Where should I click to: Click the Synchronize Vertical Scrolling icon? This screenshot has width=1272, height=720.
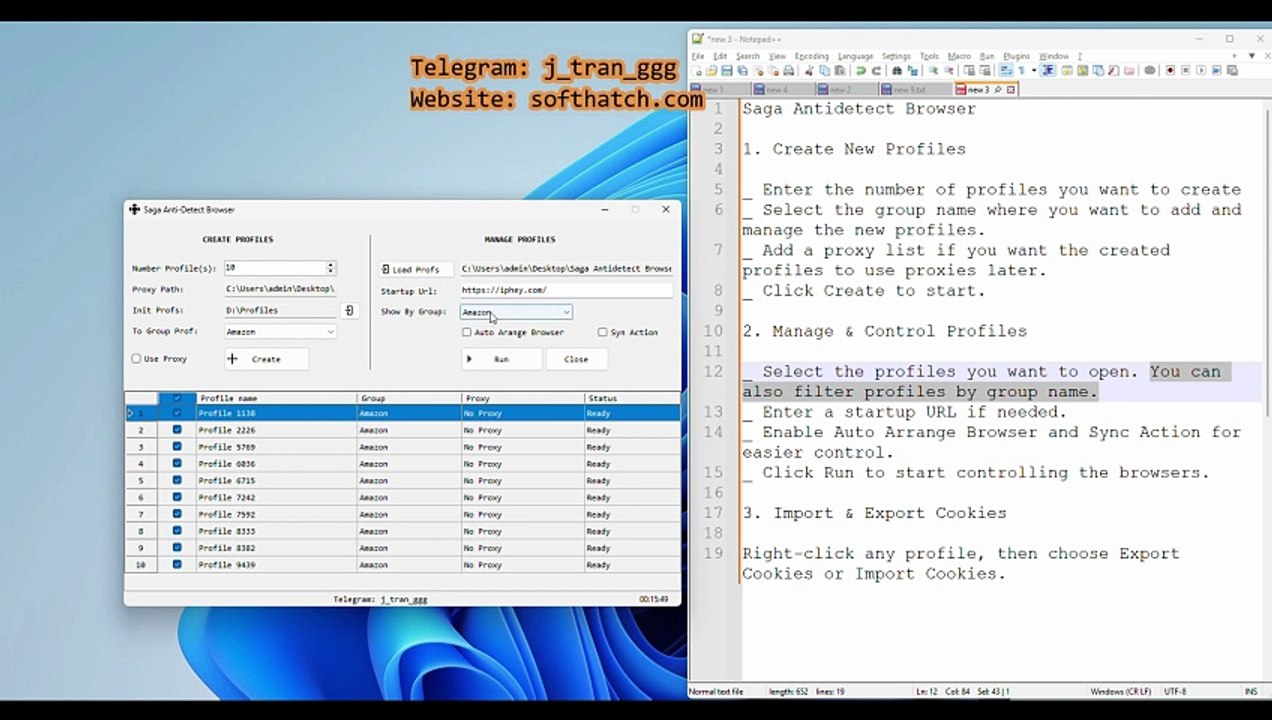pyautogui.click(x=969, y=71)
